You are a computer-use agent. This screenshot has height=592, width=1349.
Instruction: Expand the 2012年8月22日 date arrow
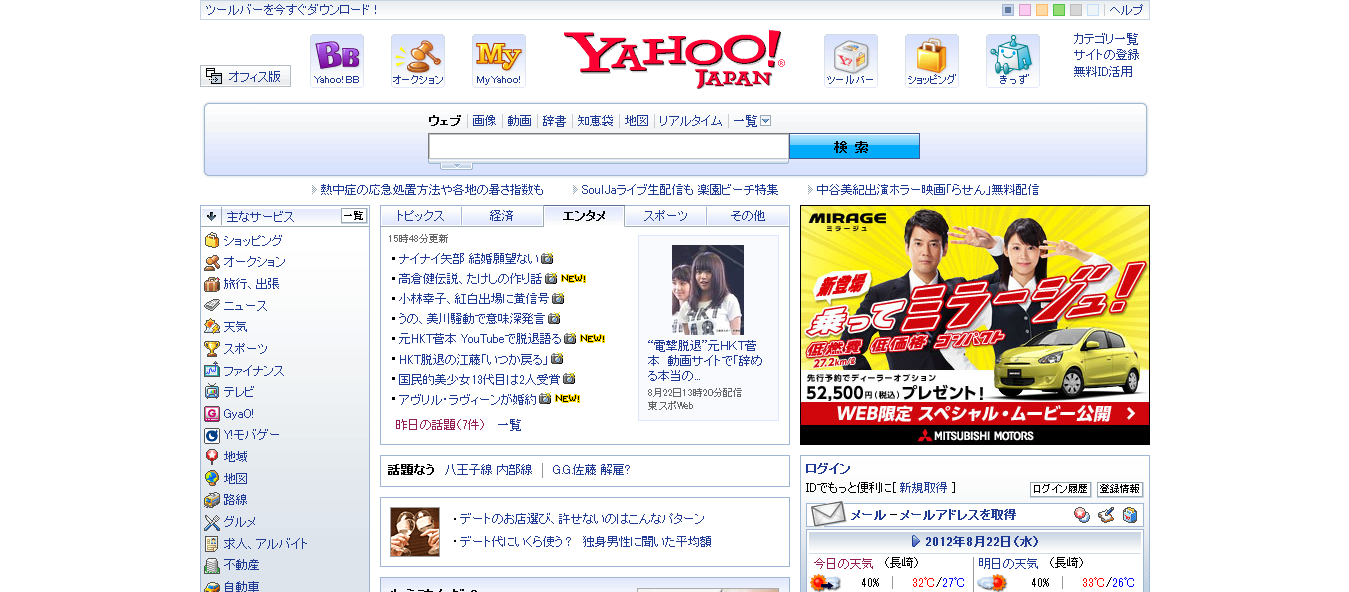[x=916, y=541]
